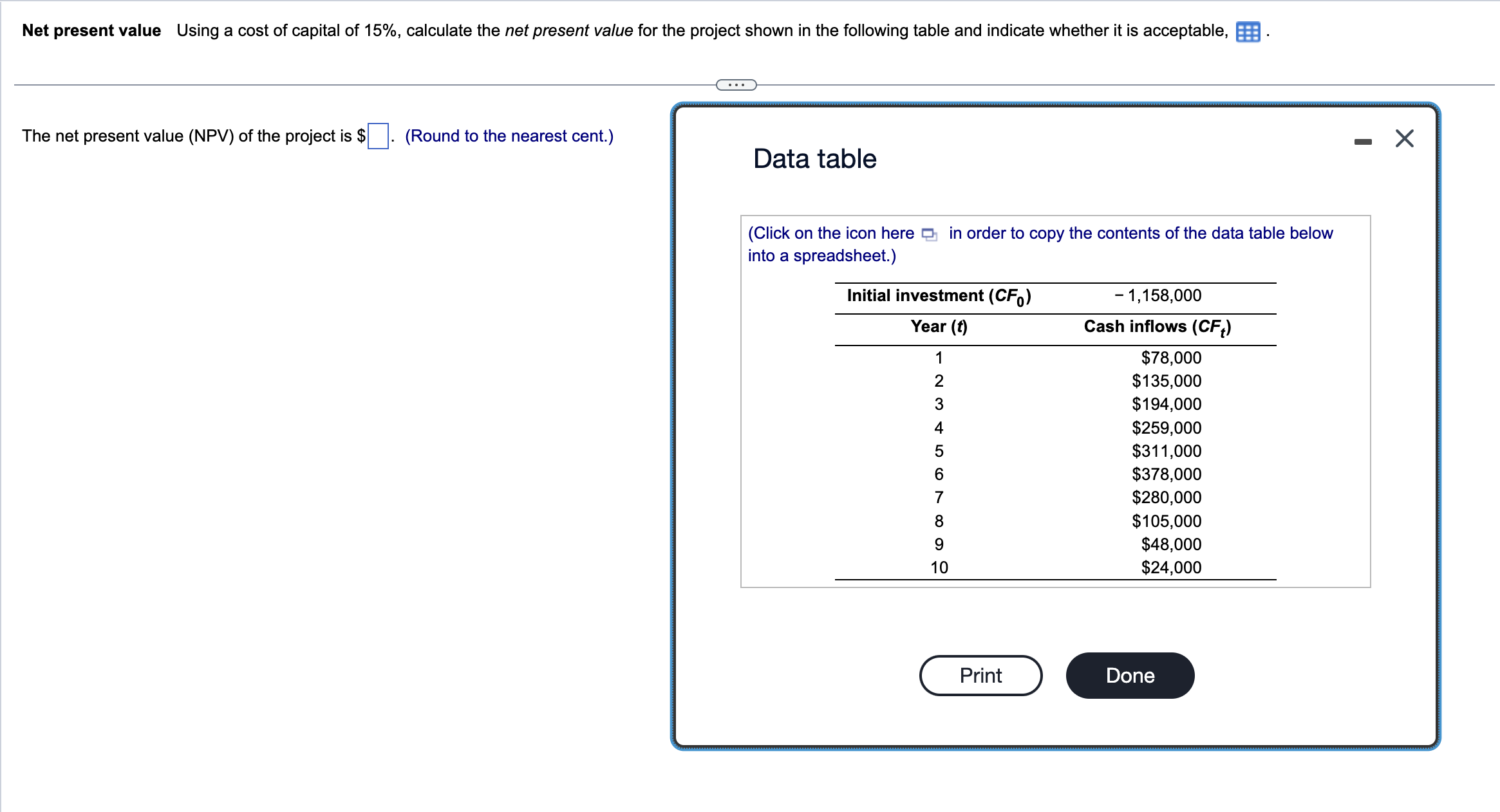Collapse the question area via ellipsis pill
This screenshot has height=812, width=1500.
pyautogui.click(x=736, y=84)
